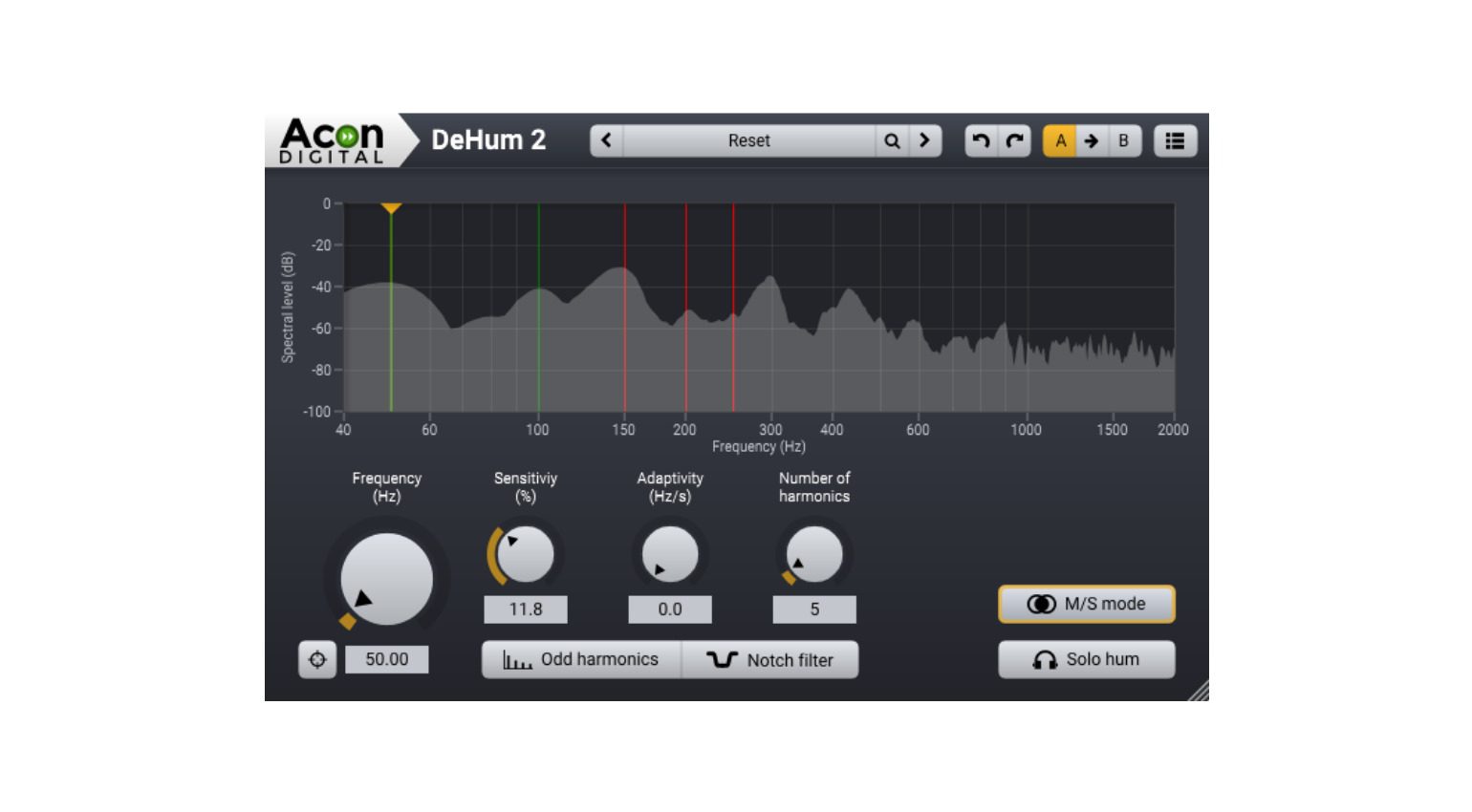This screenshot has height=812, width=1472.
Task: Copy settings from A to B via arrow
Action: 1090,140
